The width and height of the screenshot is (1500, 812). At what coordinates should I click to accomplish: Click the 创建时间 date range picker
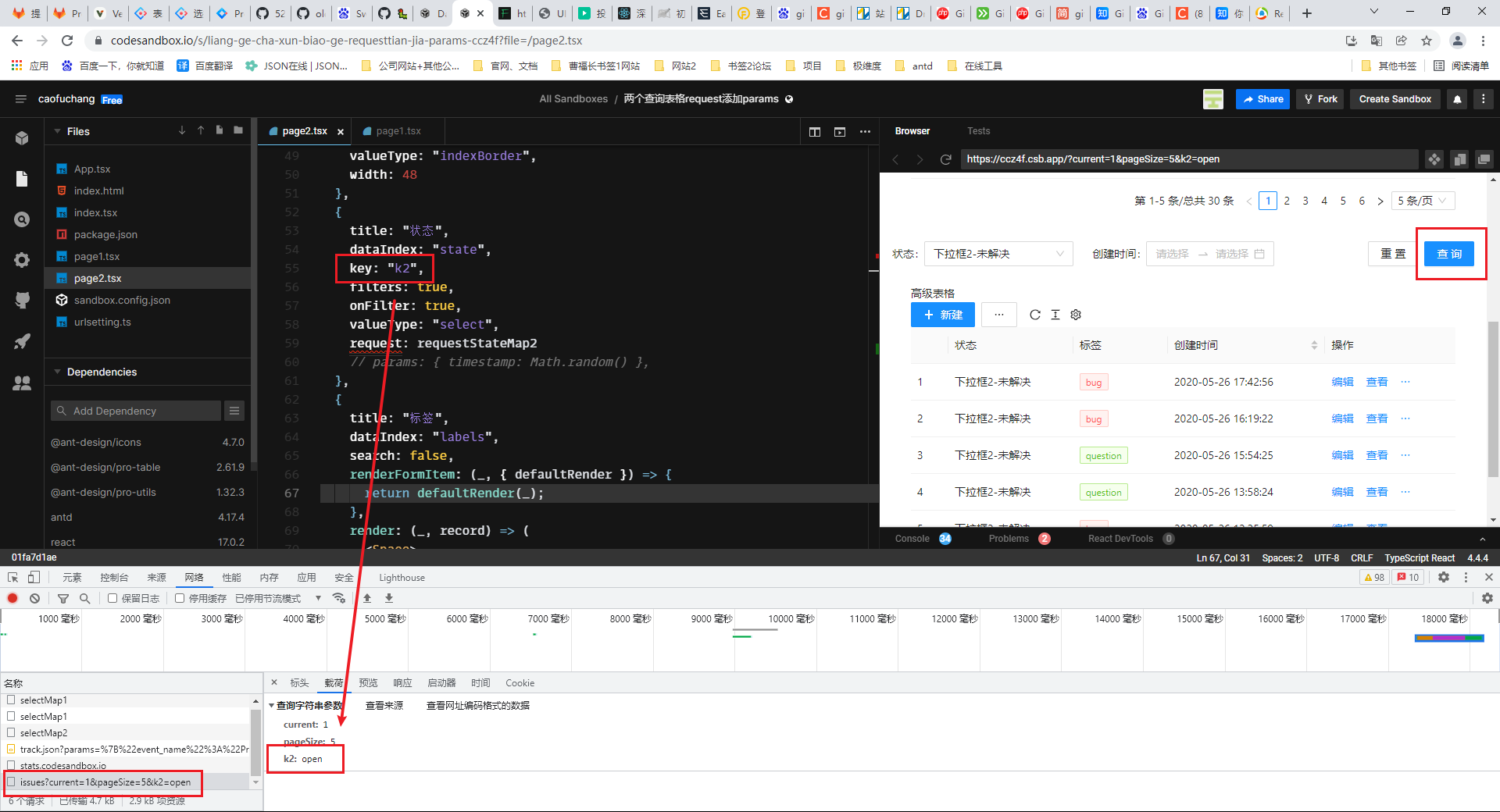point(1209,254)
